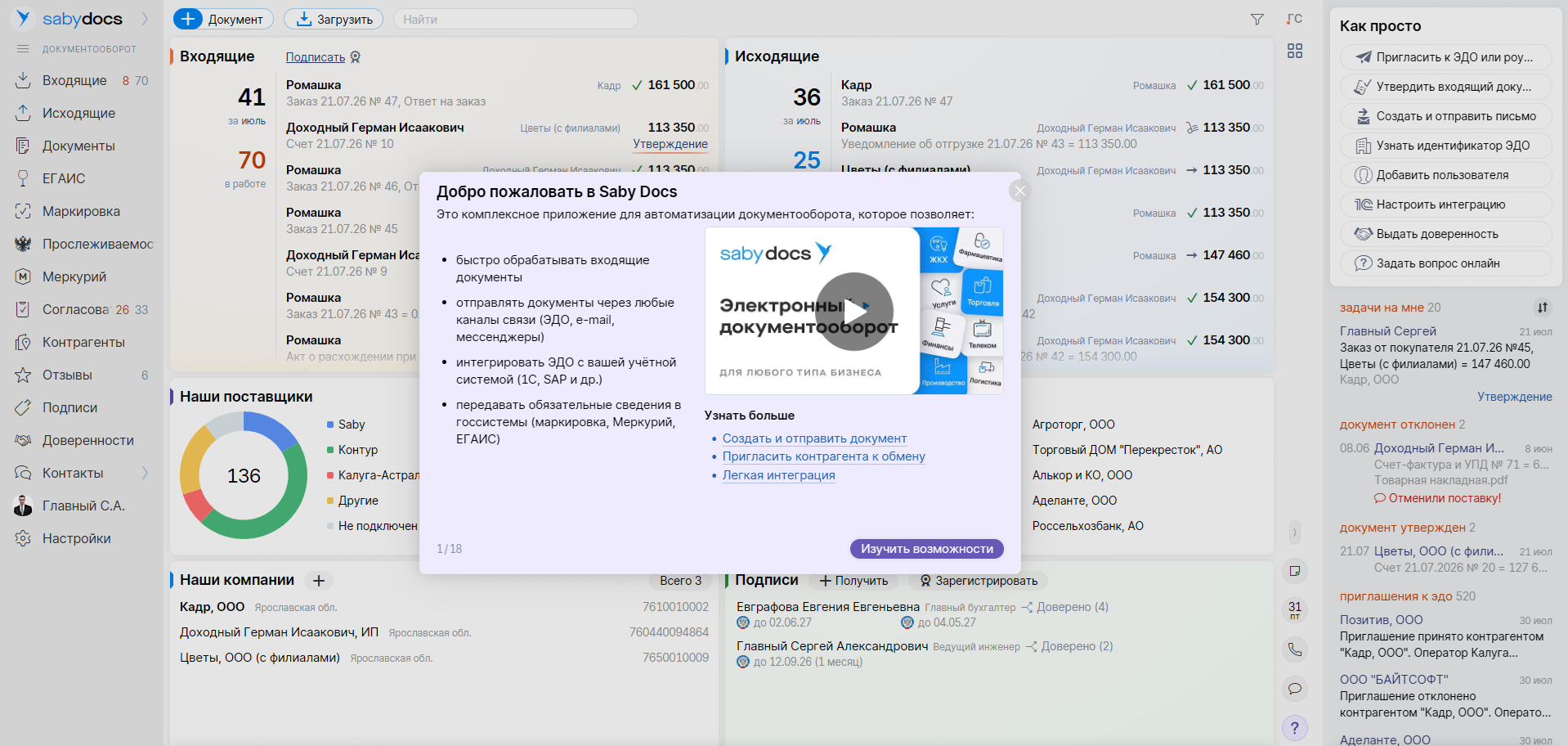
Task: Open the Позитив, ООО invitation notification
Action: click(1445, 636)
